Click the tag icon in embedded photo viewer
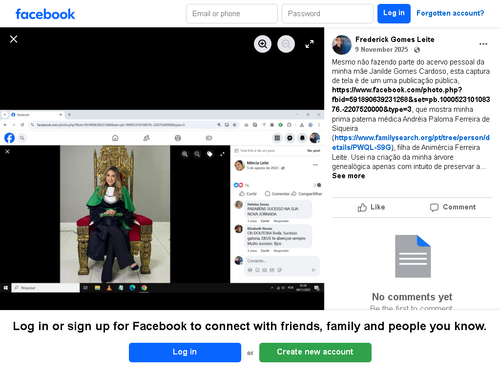The image size is (500, 375). pyautogui.click(x=210, y=154)
